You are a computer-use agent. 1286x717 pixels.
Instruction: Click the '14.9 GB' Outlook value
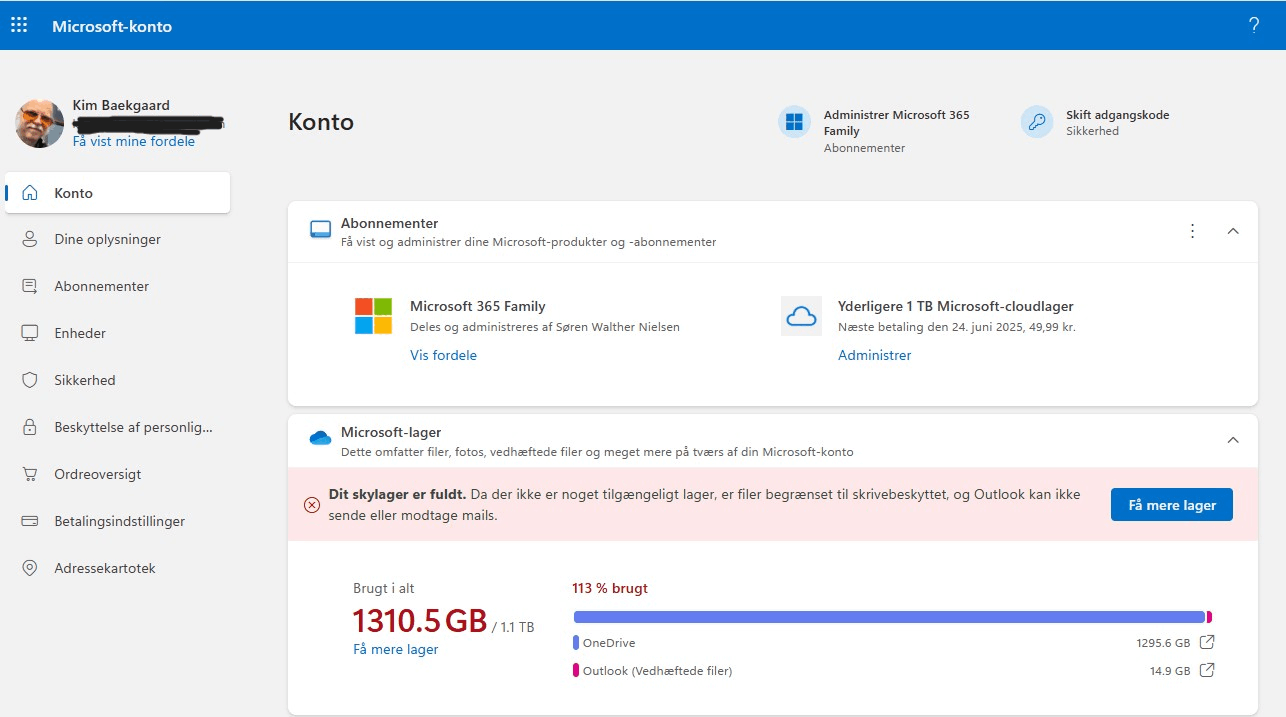[1170, 671]
